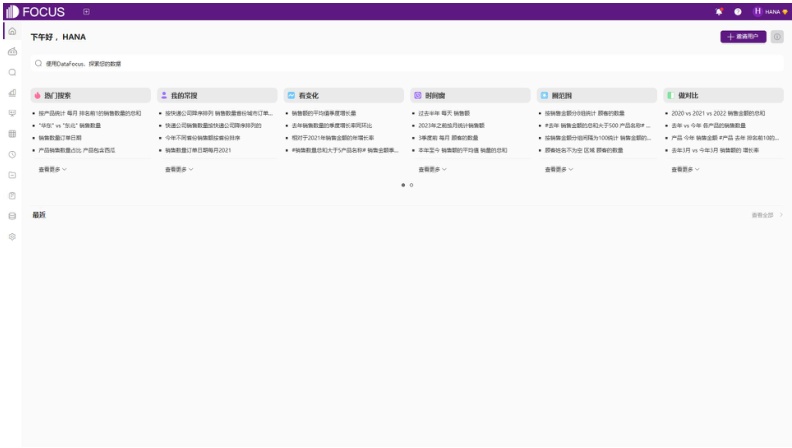Click the blue icon of 圈范围
The height and width of the screenshot is (448, 792).
[x=544, y=95]
